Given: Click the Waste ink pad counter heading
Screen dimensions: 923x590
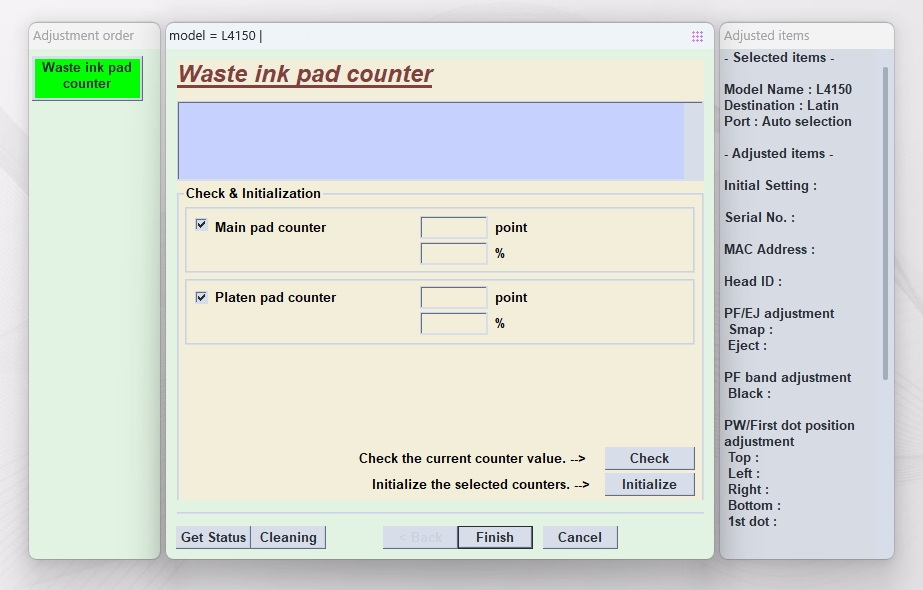Looking at the screenshot, I should pyautogui.click(x=305, y=75).
